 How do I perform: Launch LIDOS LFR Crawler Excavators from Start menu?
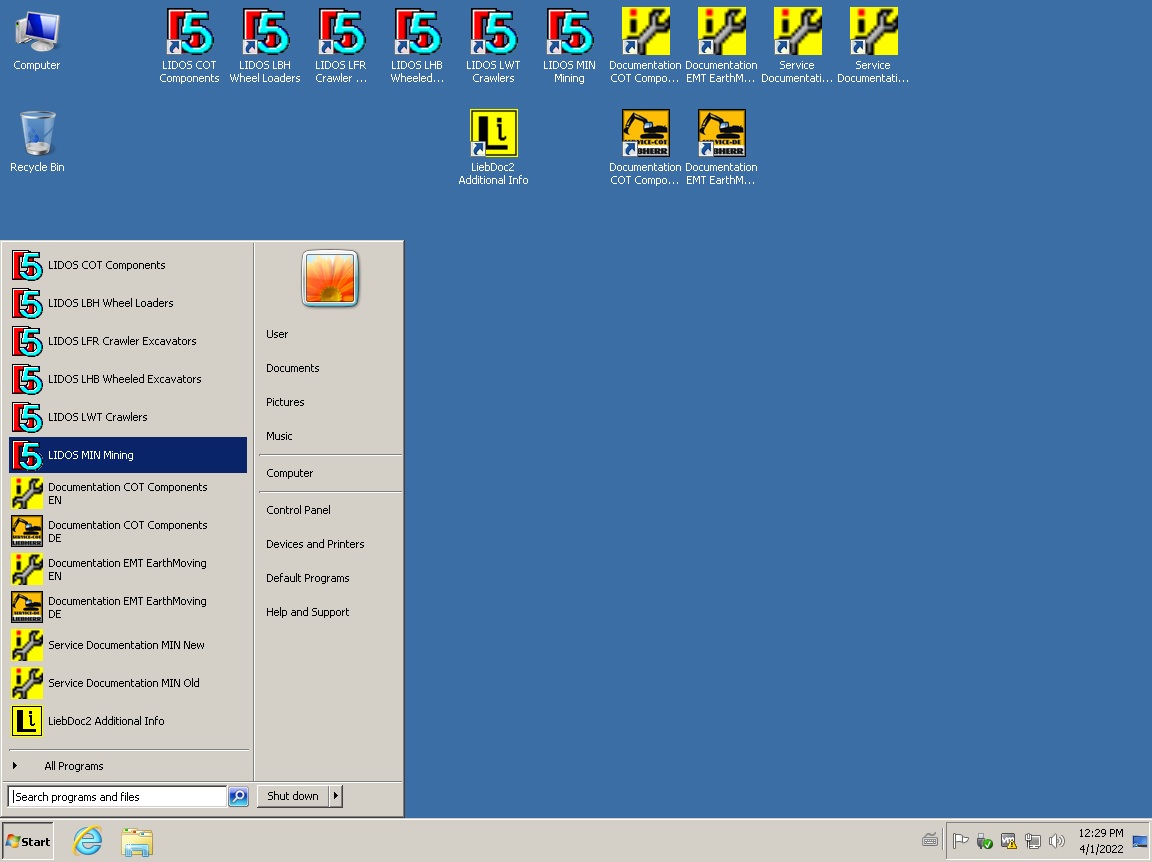128,341
